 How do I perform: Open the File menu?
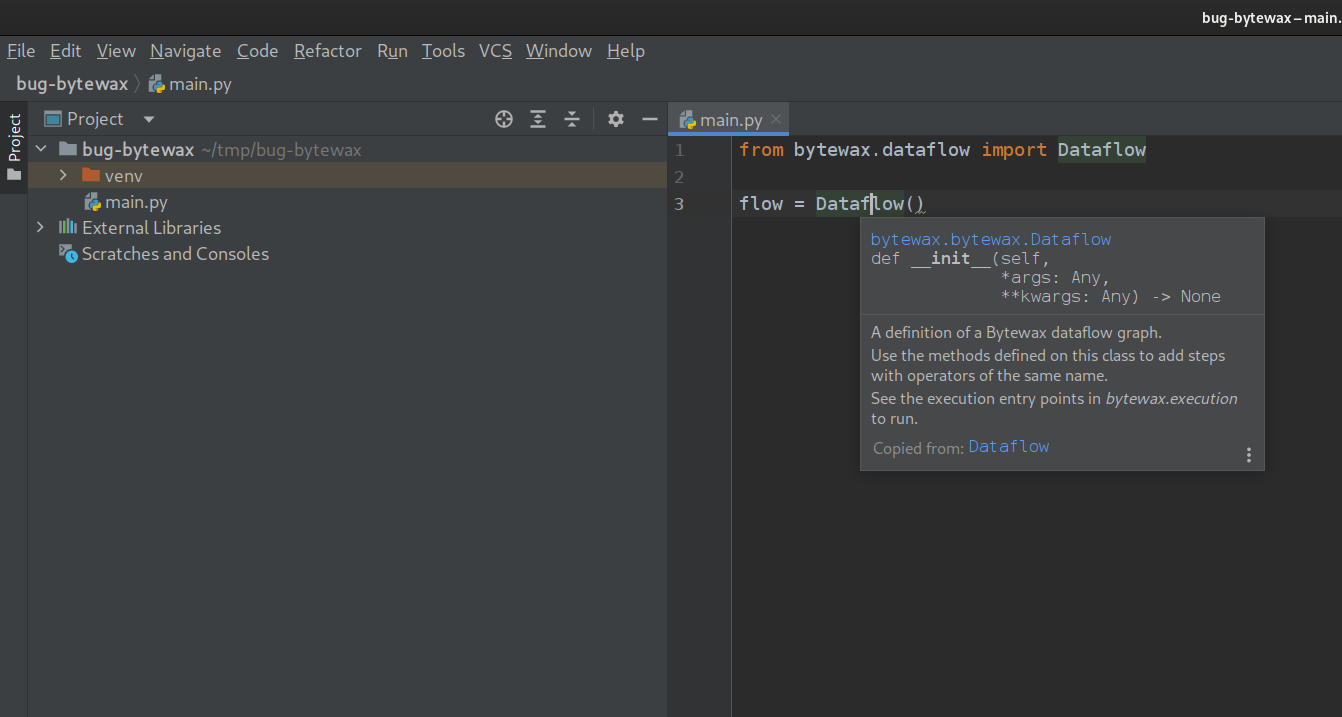(21, 51)
